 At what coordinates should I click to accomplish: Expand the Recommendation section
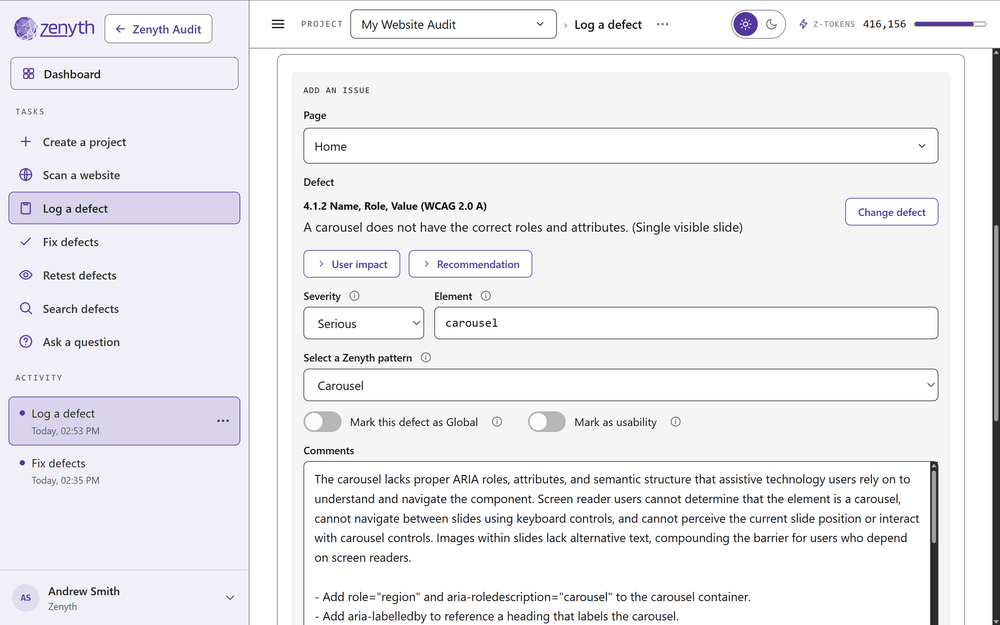click(x=470, y=264)
